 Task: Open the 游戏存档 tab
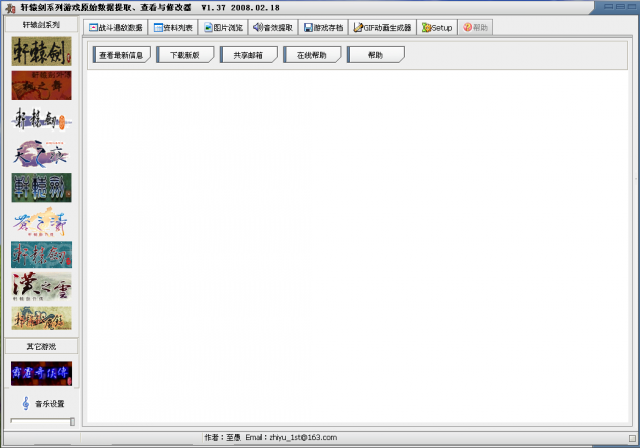(x=323, y=27)
